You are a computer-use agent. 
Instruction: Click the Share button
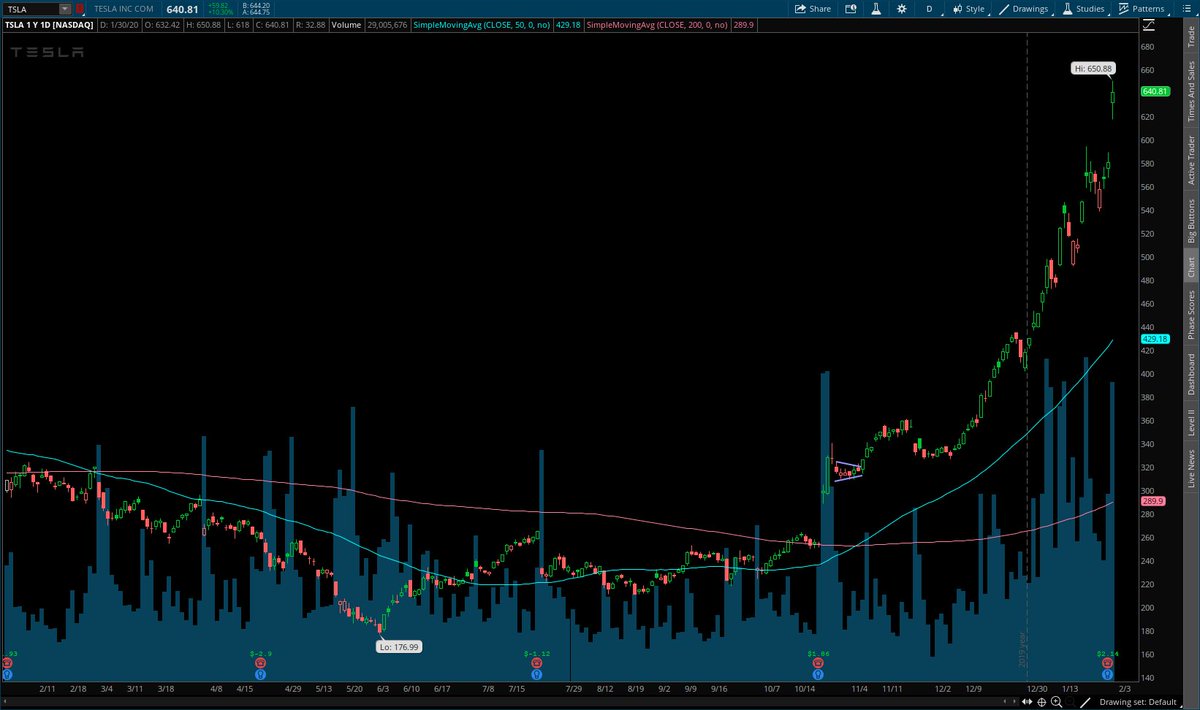812,8
